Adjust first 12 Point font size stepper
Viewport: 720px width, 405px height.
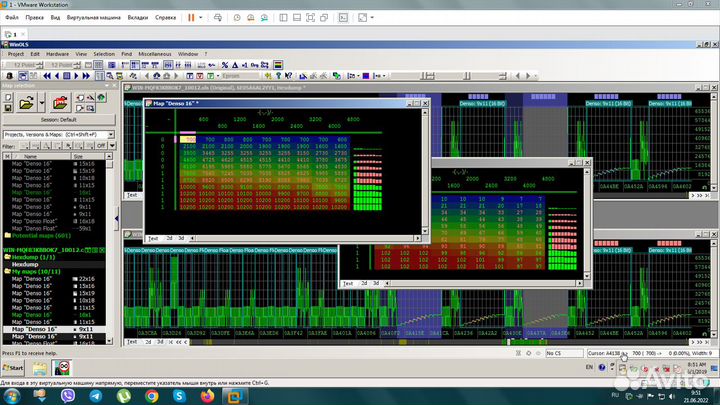pos(40,65)
